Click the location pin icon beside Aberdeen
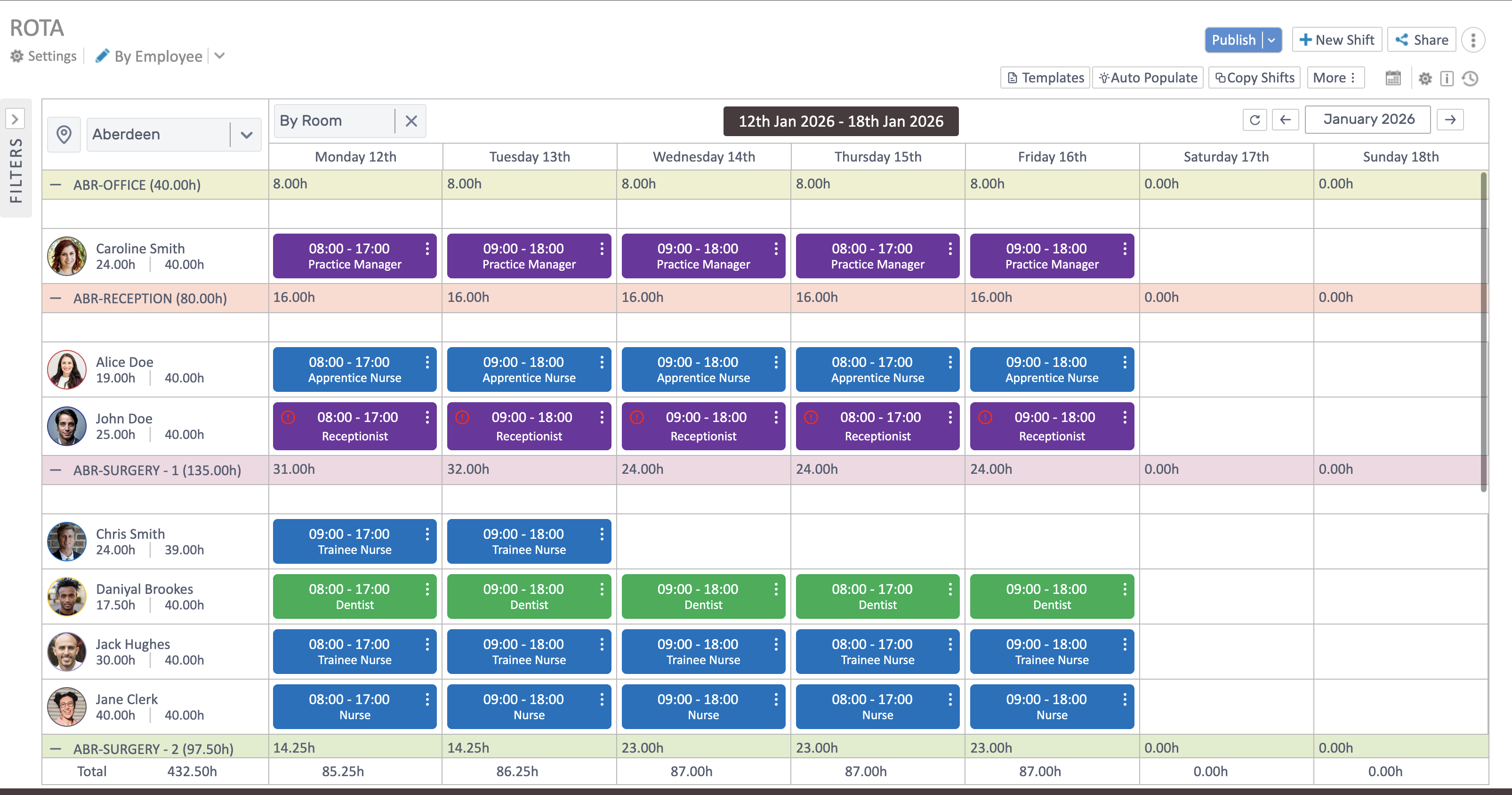The image size is (1512, 795). click(x=64, y=134)
